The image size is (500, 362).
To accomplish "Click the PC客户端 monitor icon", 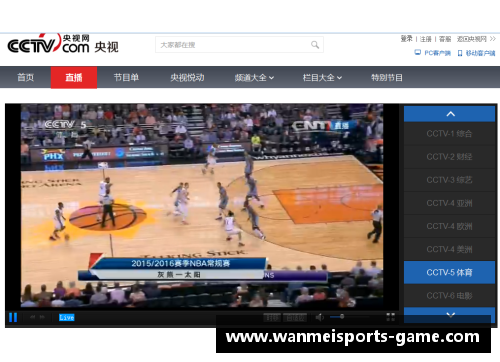I will point(417,53).
